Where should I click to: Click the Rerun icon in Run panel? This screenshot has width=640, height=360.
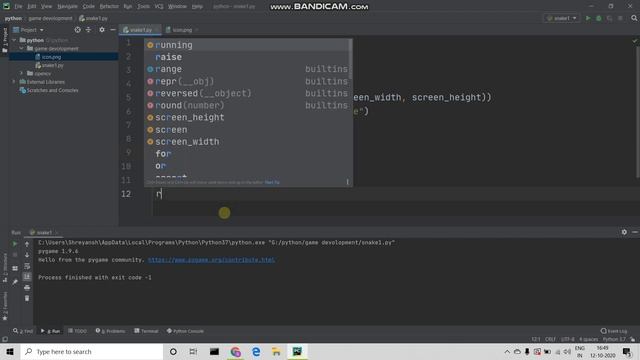[x=15, y=244]
